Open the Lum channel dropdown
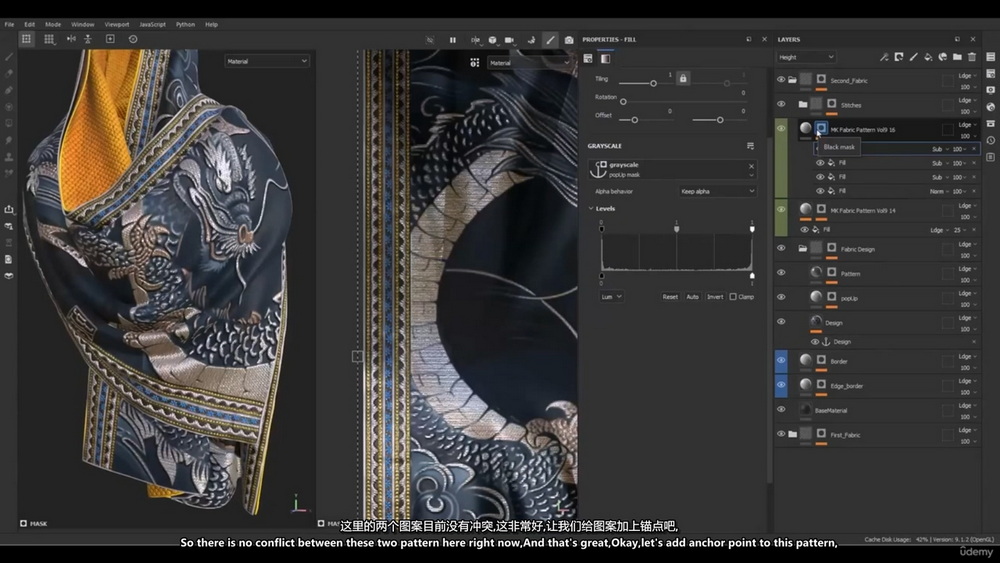 point(611,296)
